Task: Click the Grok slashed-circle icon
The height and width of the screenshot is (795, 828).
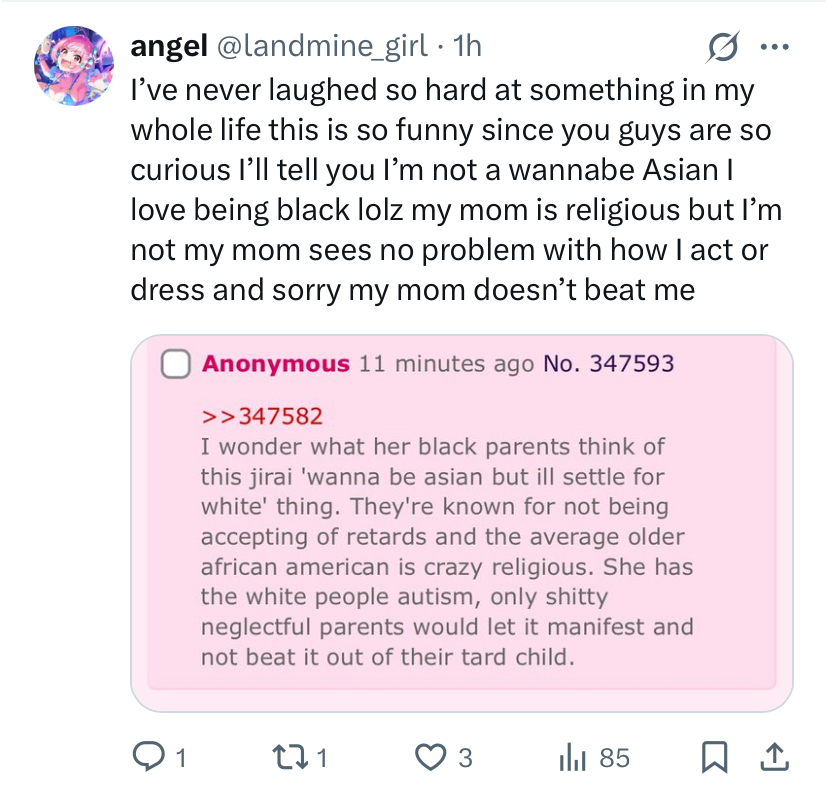Action: 722,47
